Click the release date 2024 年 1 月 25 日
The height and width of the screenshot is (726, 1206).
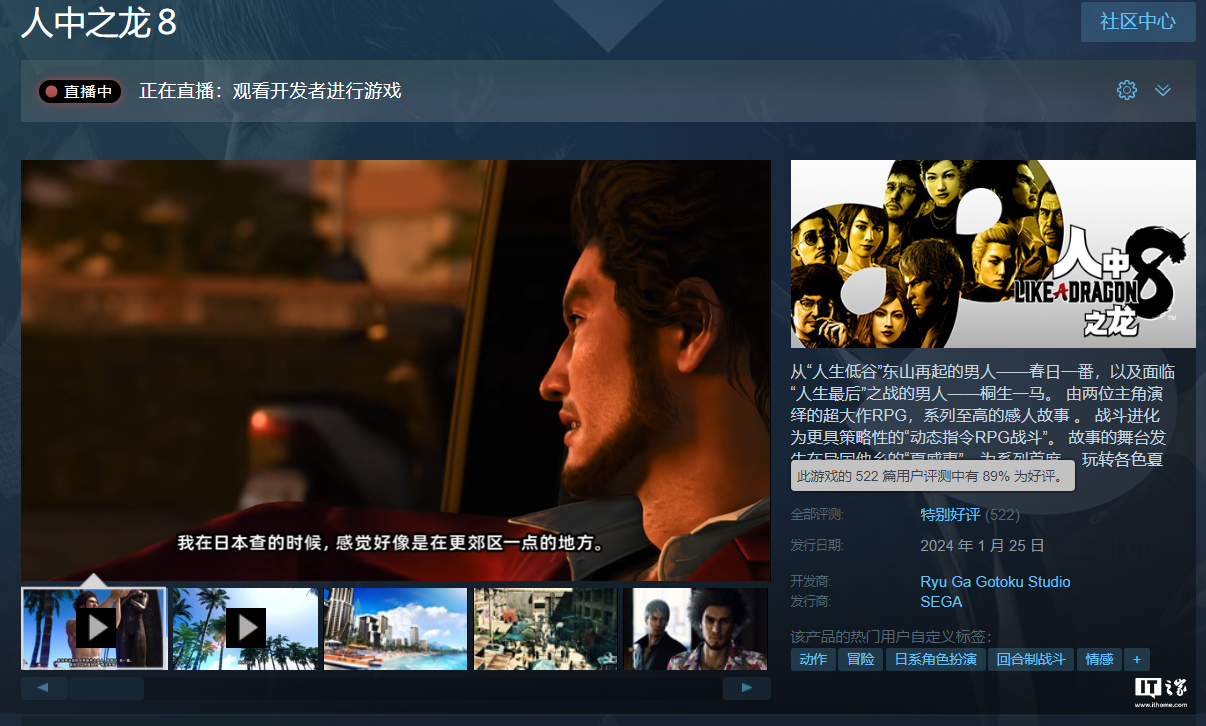click(982, 546)
